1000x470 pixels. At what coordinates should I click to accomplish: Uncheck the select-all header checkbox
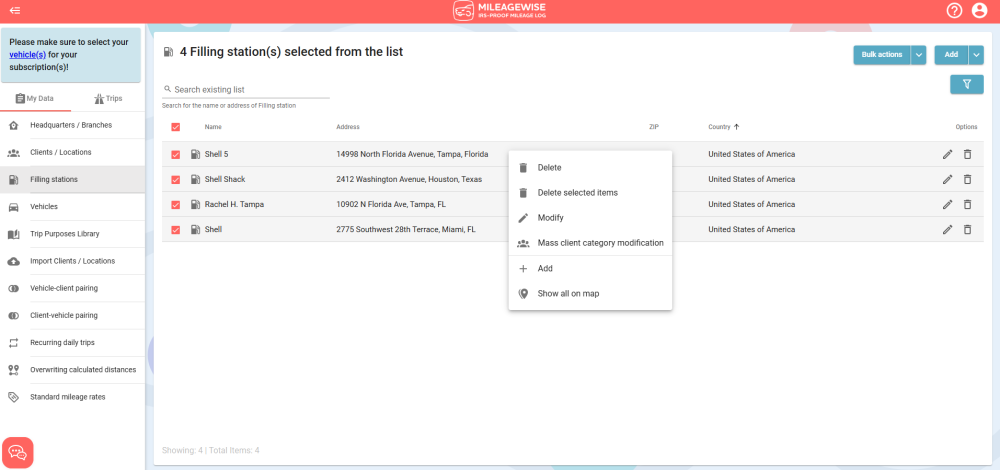tap(176, 127)
